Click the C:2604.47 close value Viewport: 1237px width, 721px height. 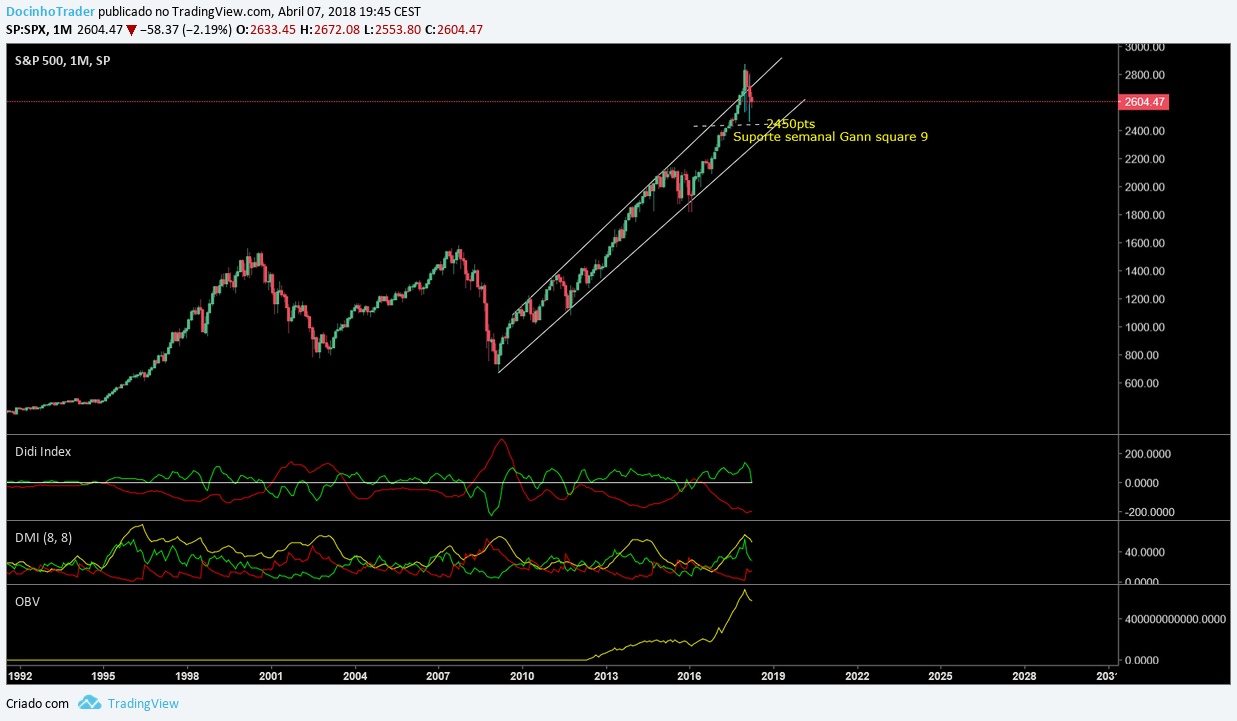coord(453,29)
